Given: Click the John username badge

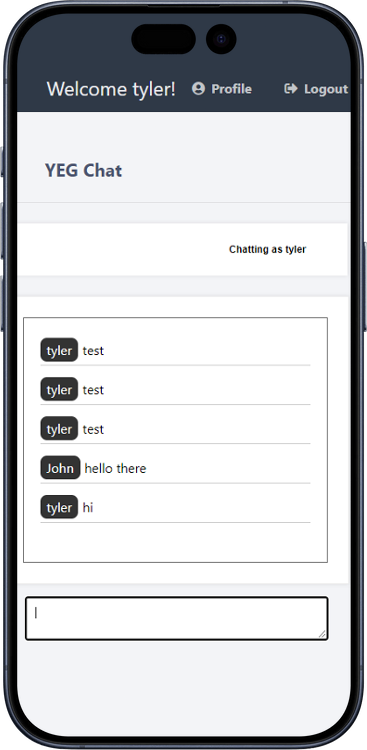Looking at the screenshot, I should coord(60,468).
